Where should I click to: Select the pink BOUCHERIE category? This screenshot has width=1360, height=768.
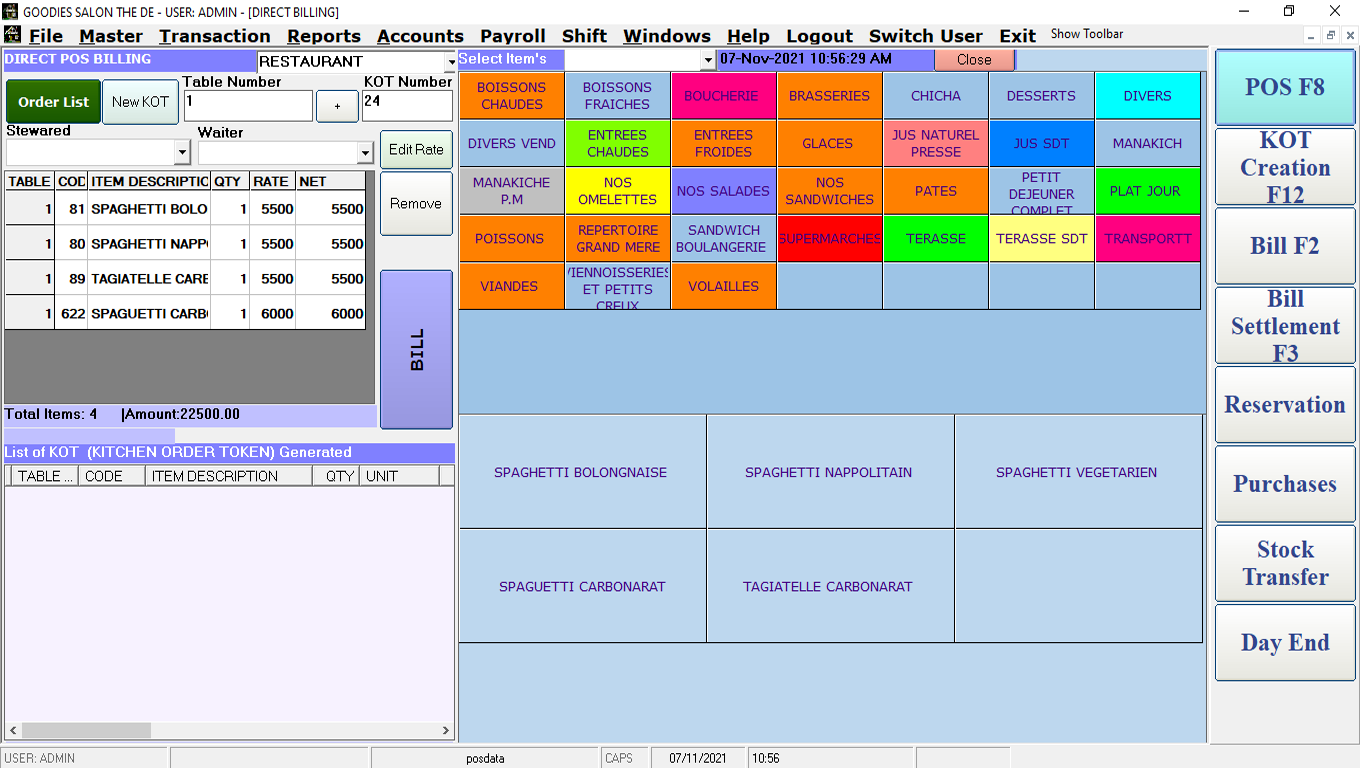click(x=724, y=96)
